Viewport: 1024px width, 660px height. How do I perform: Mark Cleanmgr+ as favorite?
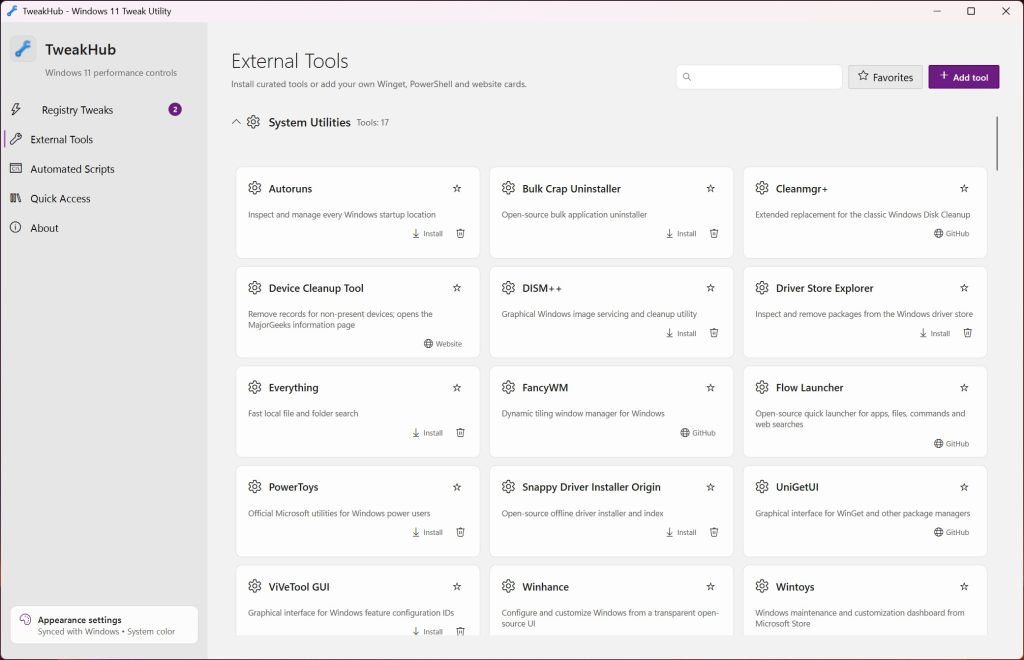coord(964,189)
